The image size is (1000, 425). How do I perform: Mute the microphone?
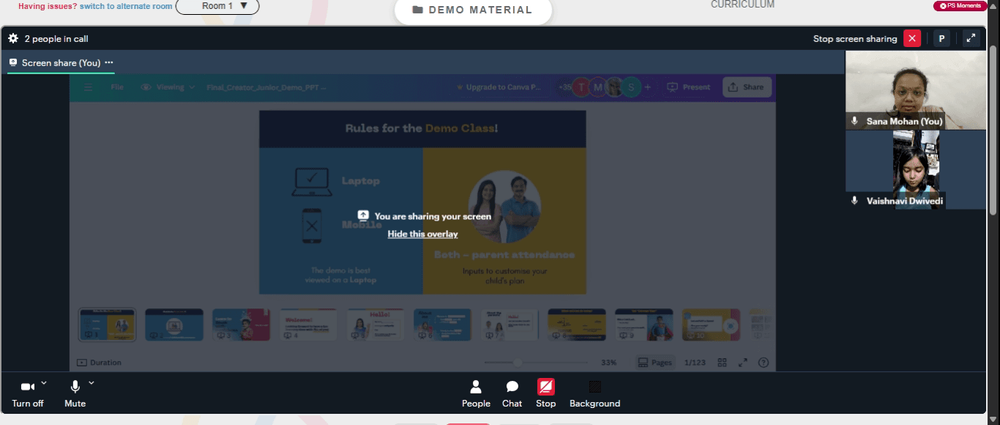[x=75, y=394]
